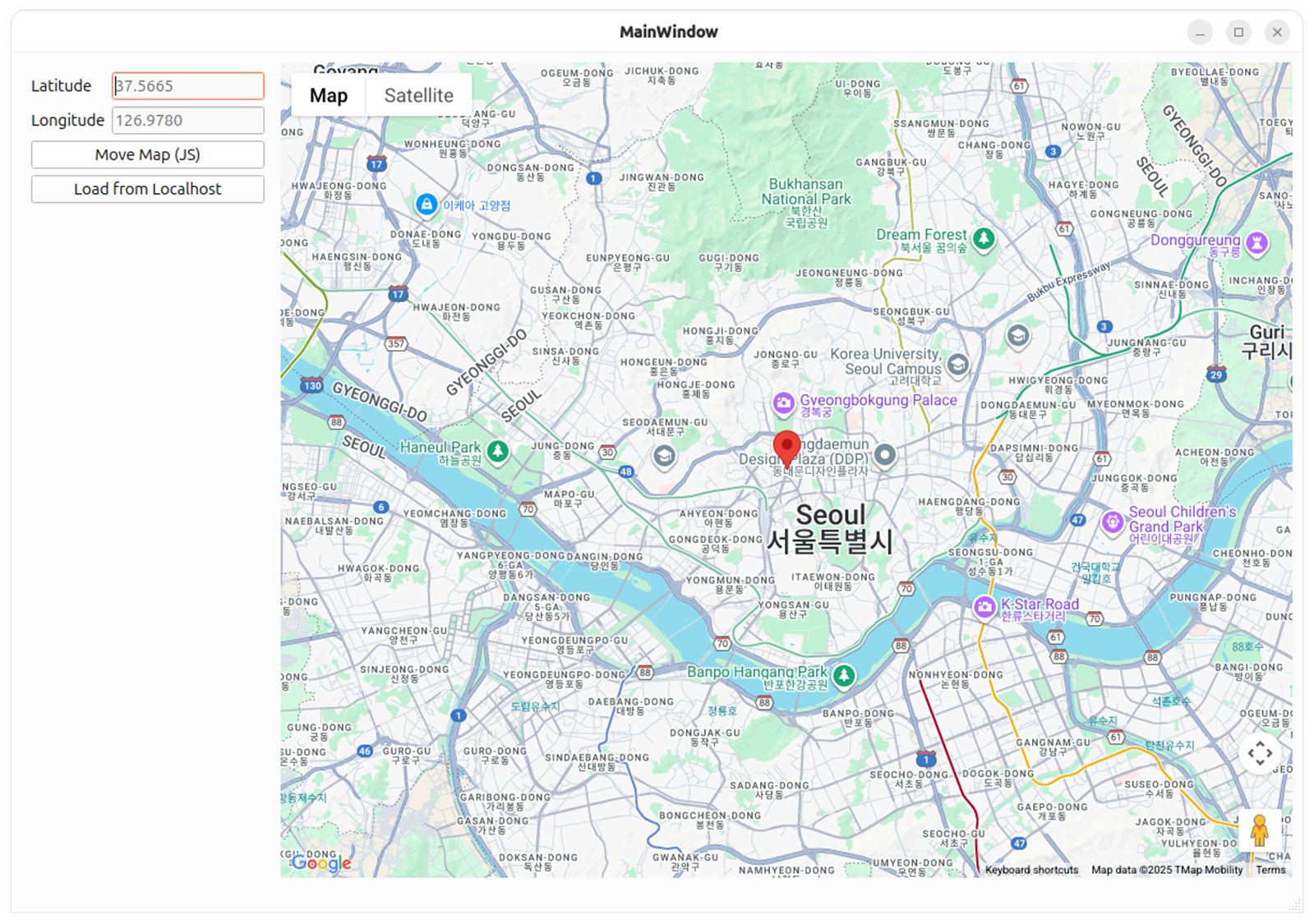Click the Dream Forest park icon
This screenshot has width=1314, height=924.
point(984,239)
